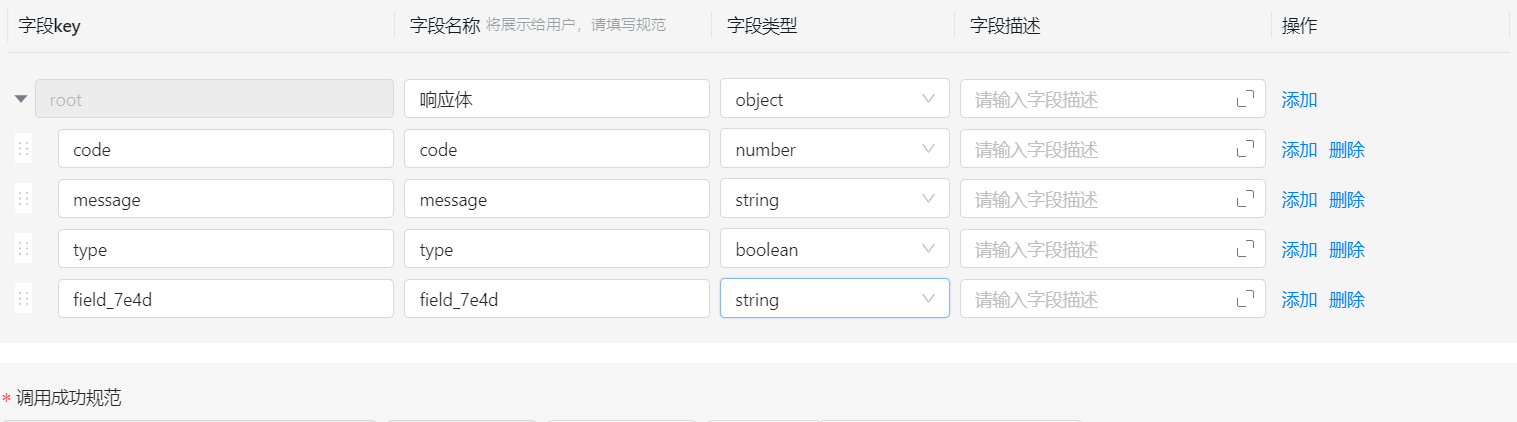1517x422 pixels.
Task: Click the drag handle beside type row
Action: [x=24, y=249]
